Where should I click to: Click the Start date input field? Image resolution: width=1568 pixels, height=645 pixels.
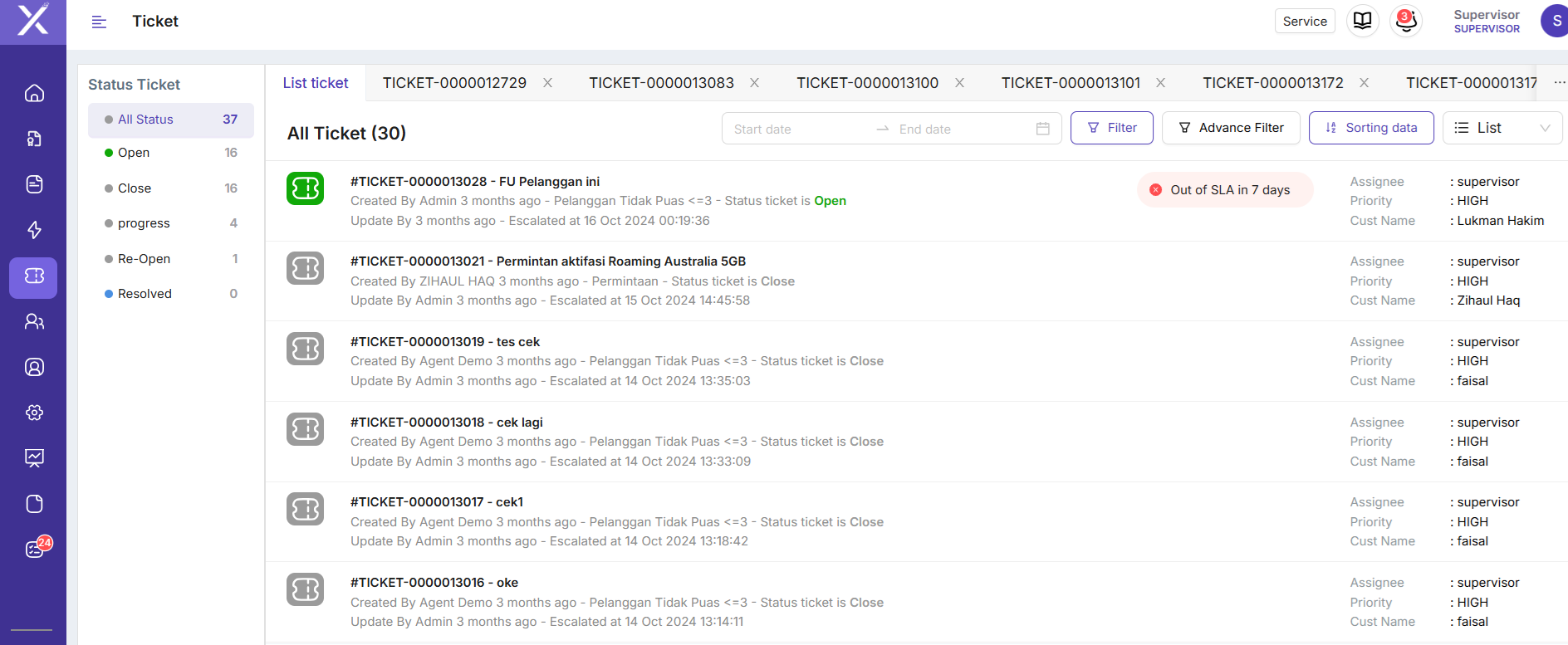pos(797,129)
